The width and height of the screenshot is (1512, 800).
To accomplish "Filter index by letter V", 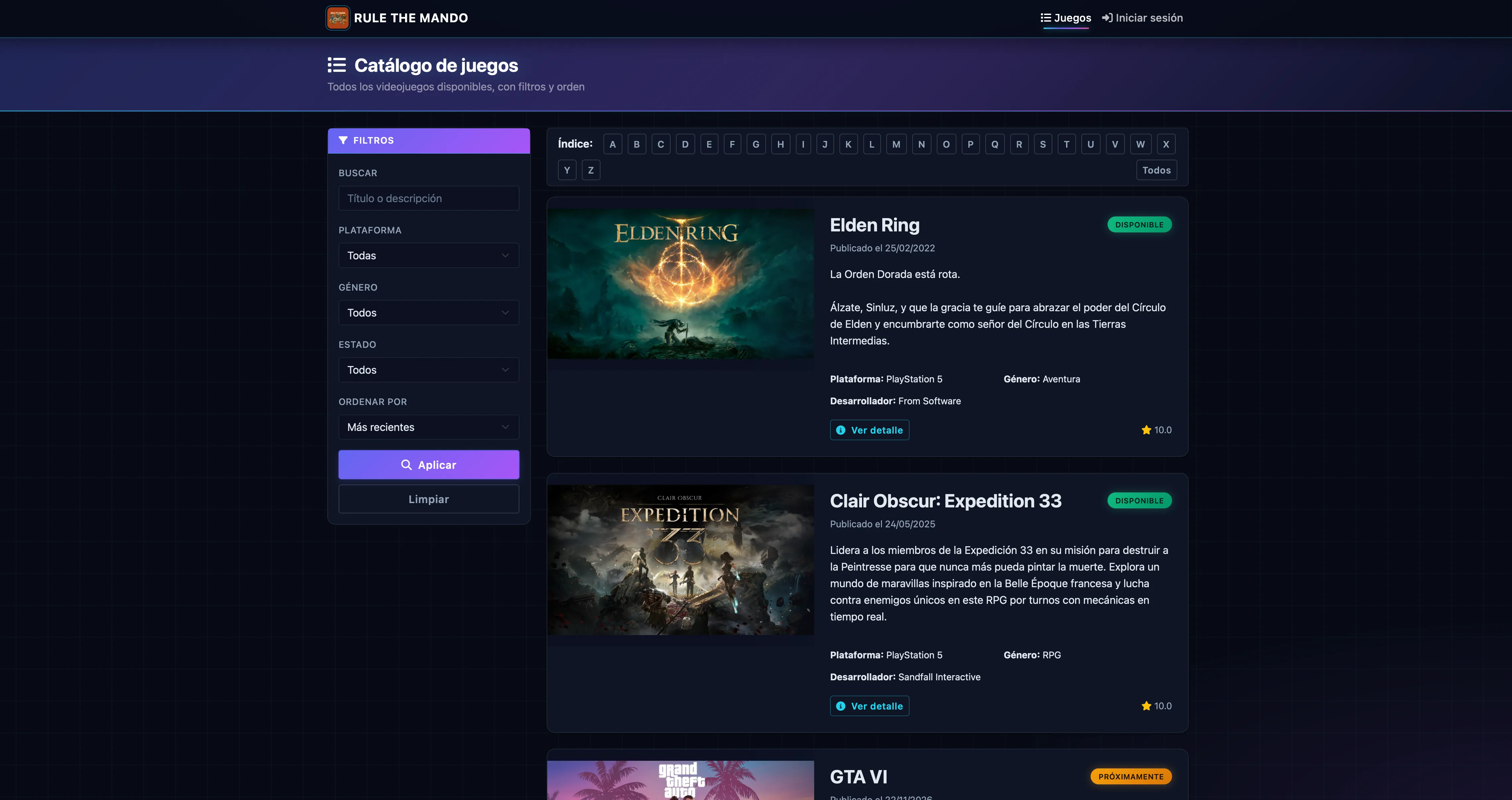I will 1115,145.
